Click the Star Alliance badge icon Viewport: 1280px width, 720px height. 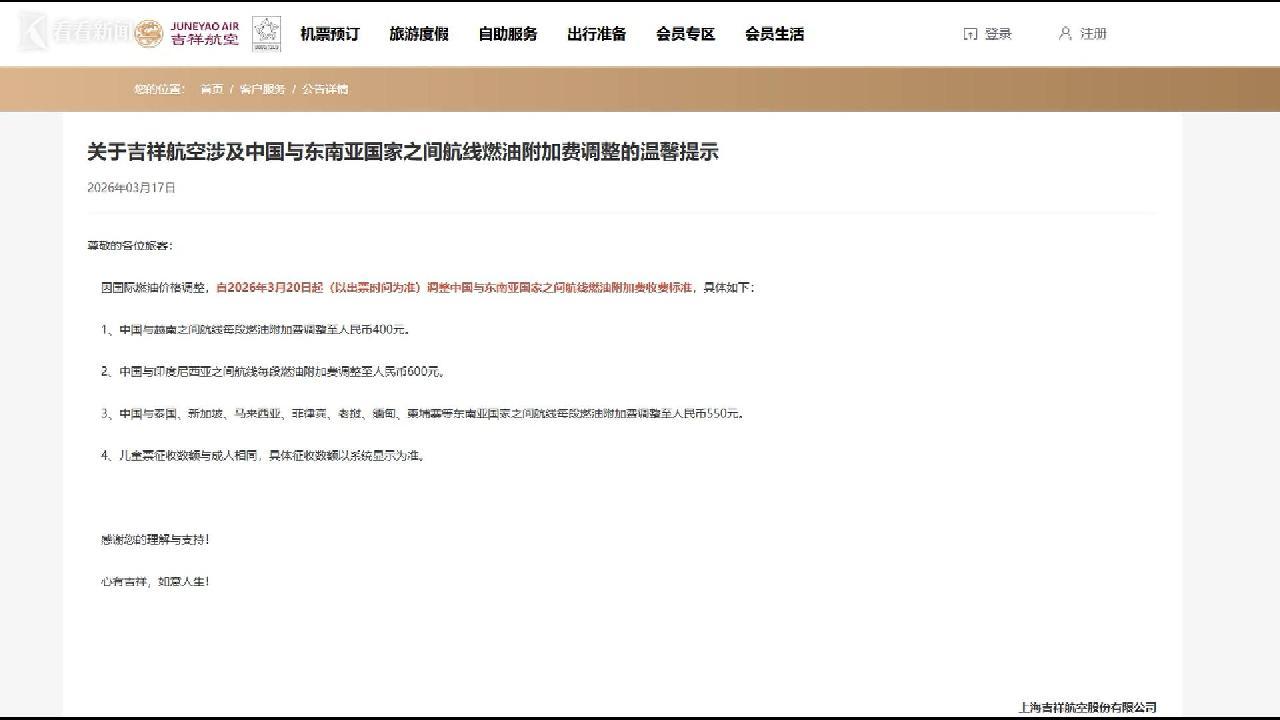pos(266,33)
